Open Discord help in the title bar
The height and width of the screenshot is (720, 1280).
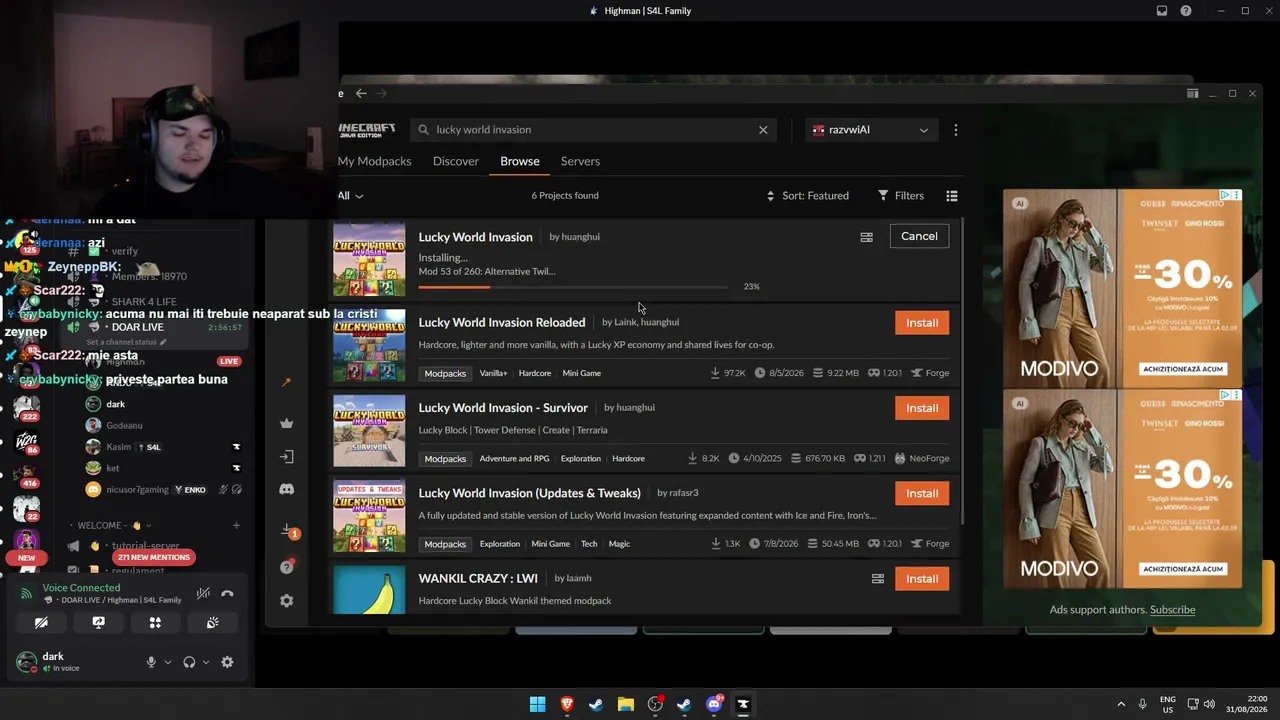click(x=1186, y=11)
